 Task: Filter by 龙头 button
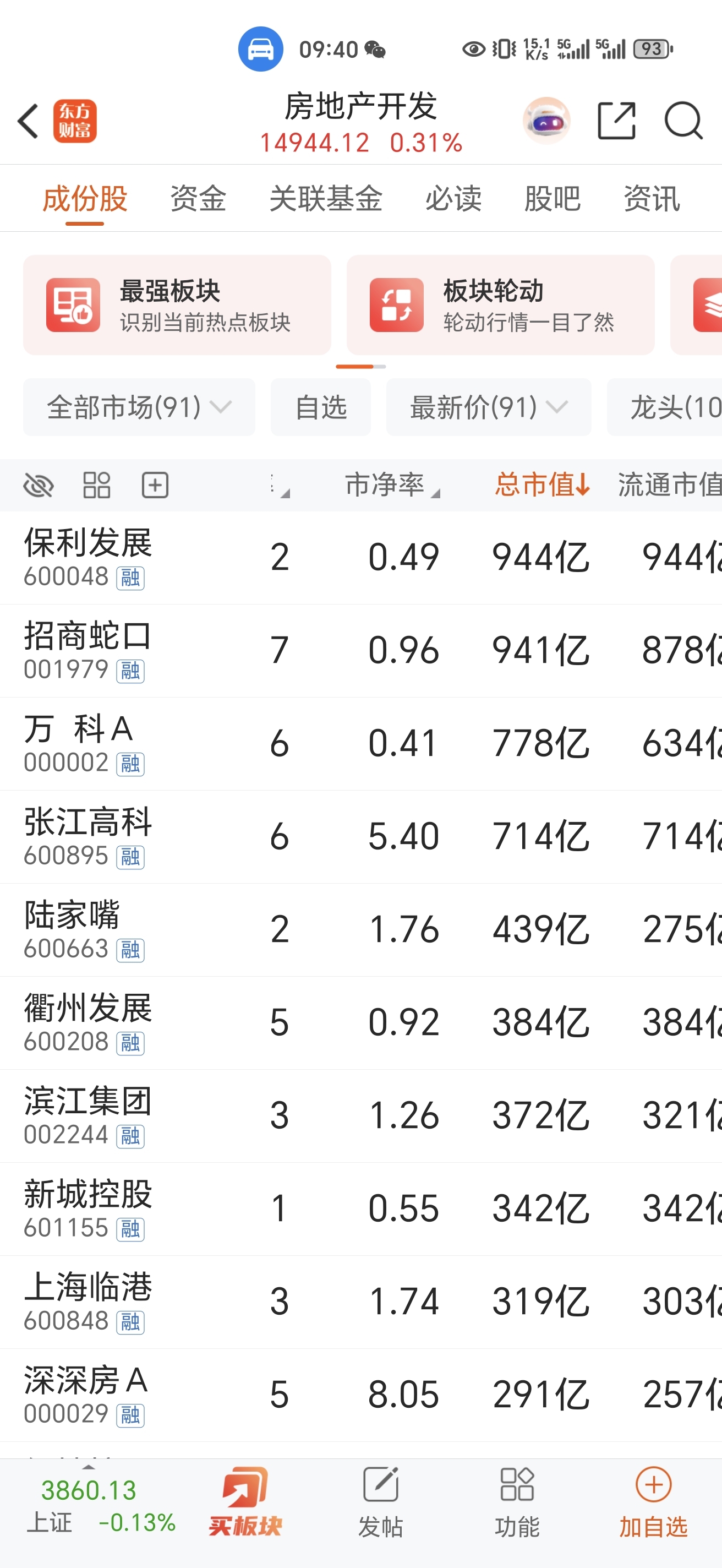tap(665, 407)
